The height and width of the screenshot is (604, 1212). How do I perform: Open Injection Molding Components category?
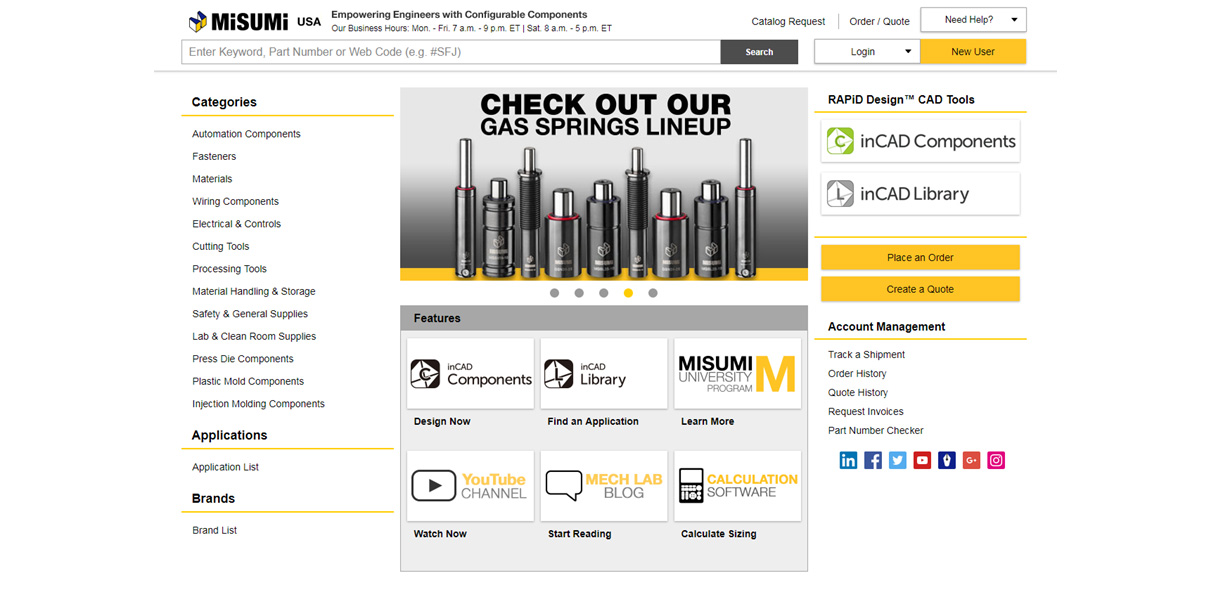[x=258, y=404]
